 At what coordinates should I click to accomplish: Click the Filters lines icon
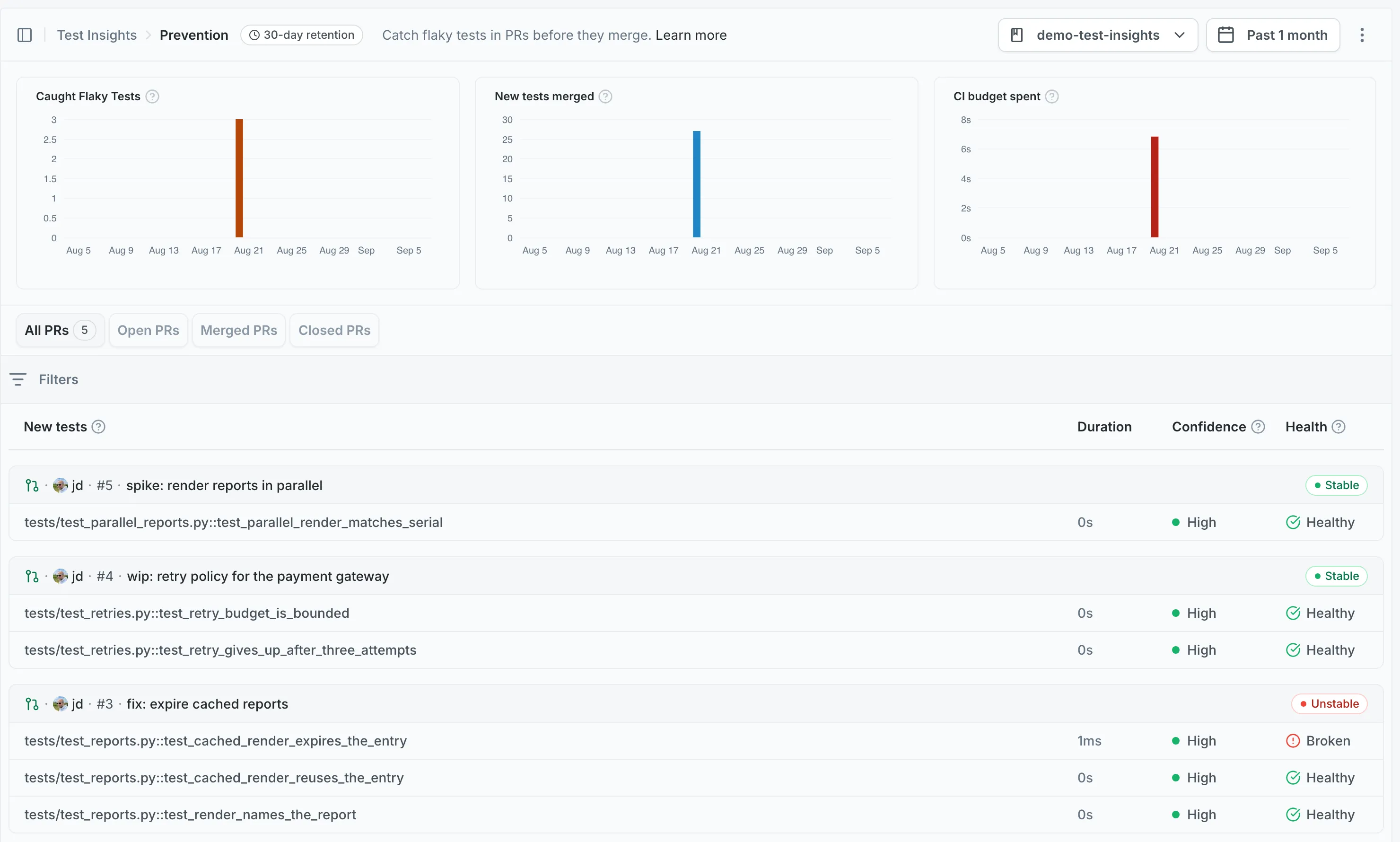tap(18, 379)
